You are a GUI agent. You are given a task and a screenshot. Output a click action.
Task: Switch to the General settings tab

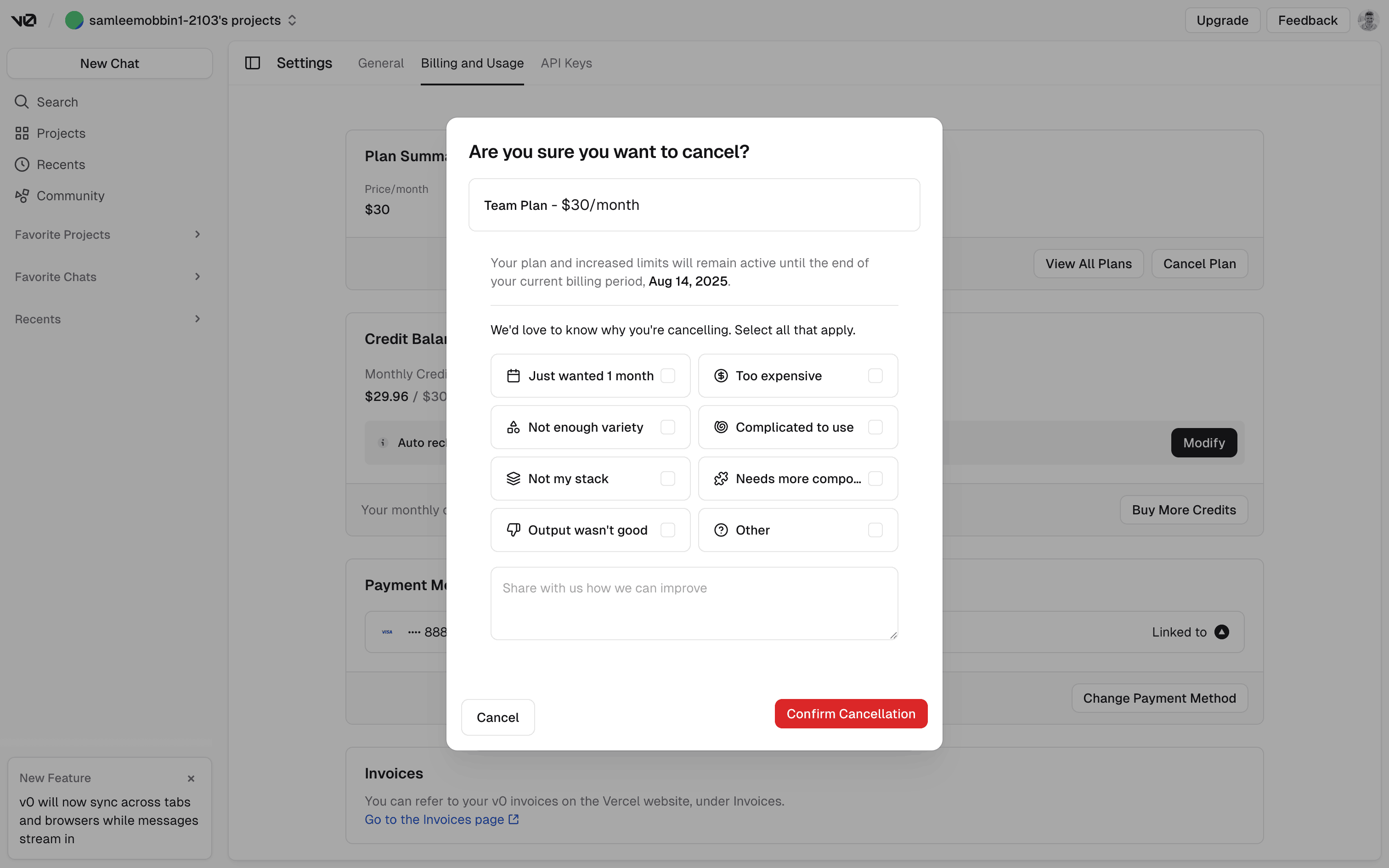point(380,63)
